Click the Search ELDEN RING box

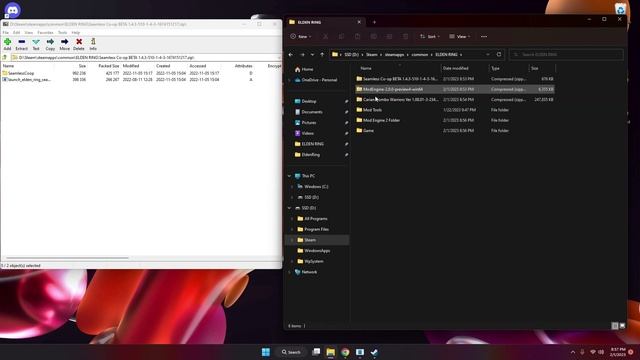pos(566,54)
